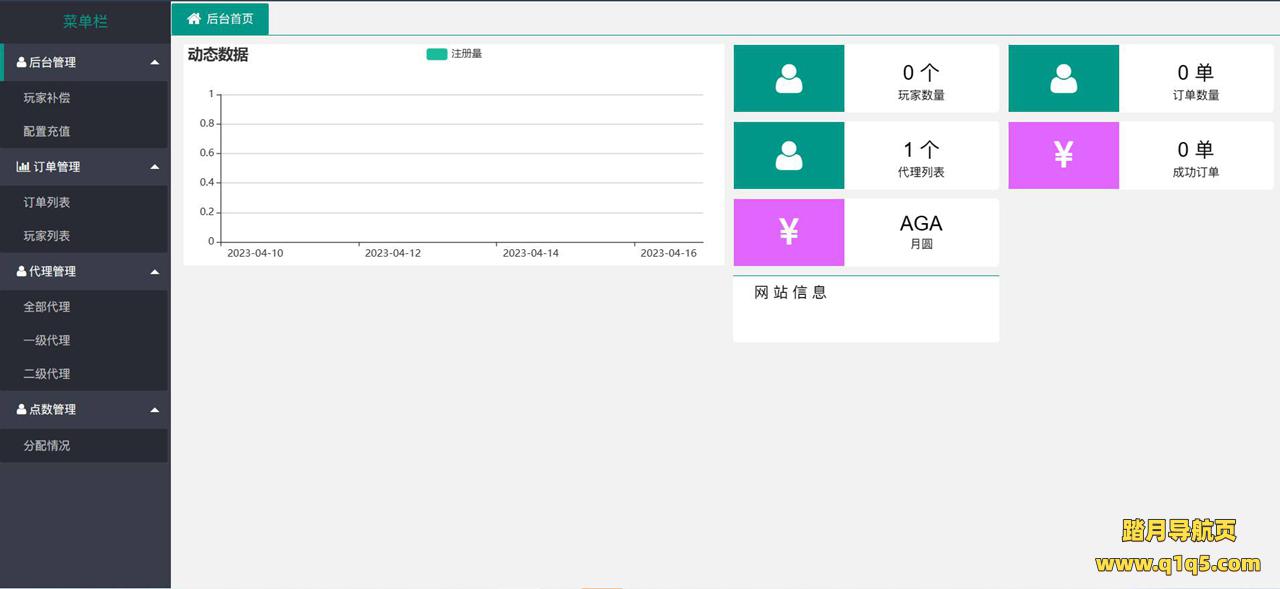1280x589 pixels.
Task: Click the bar chart icon beside 订单管理
Action: (x=23, y=167)
